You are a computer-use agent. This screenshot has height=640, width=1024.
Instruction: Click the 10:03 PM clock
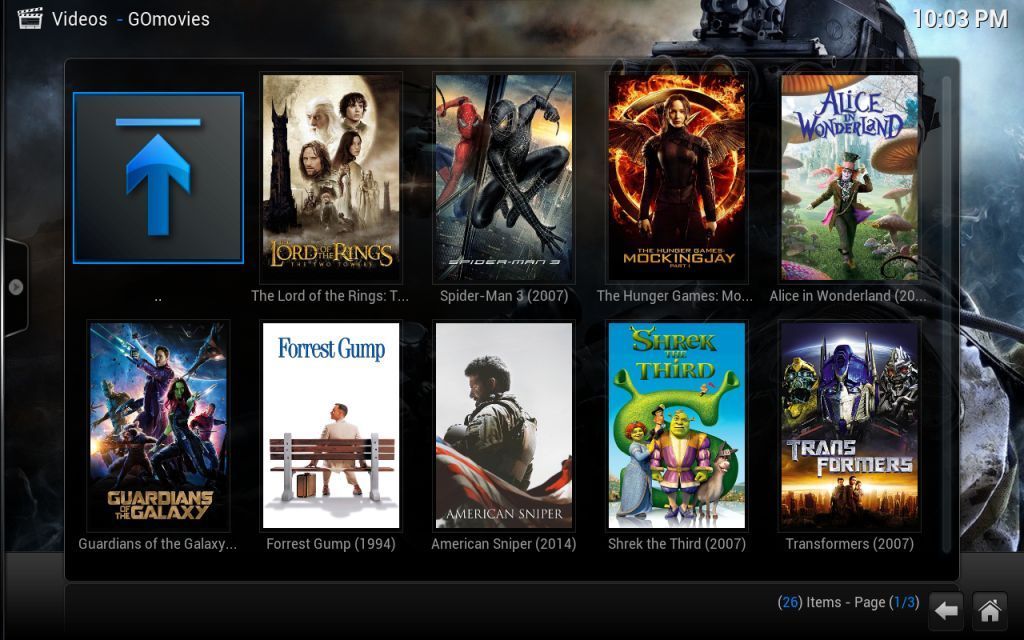pos(960,19)
